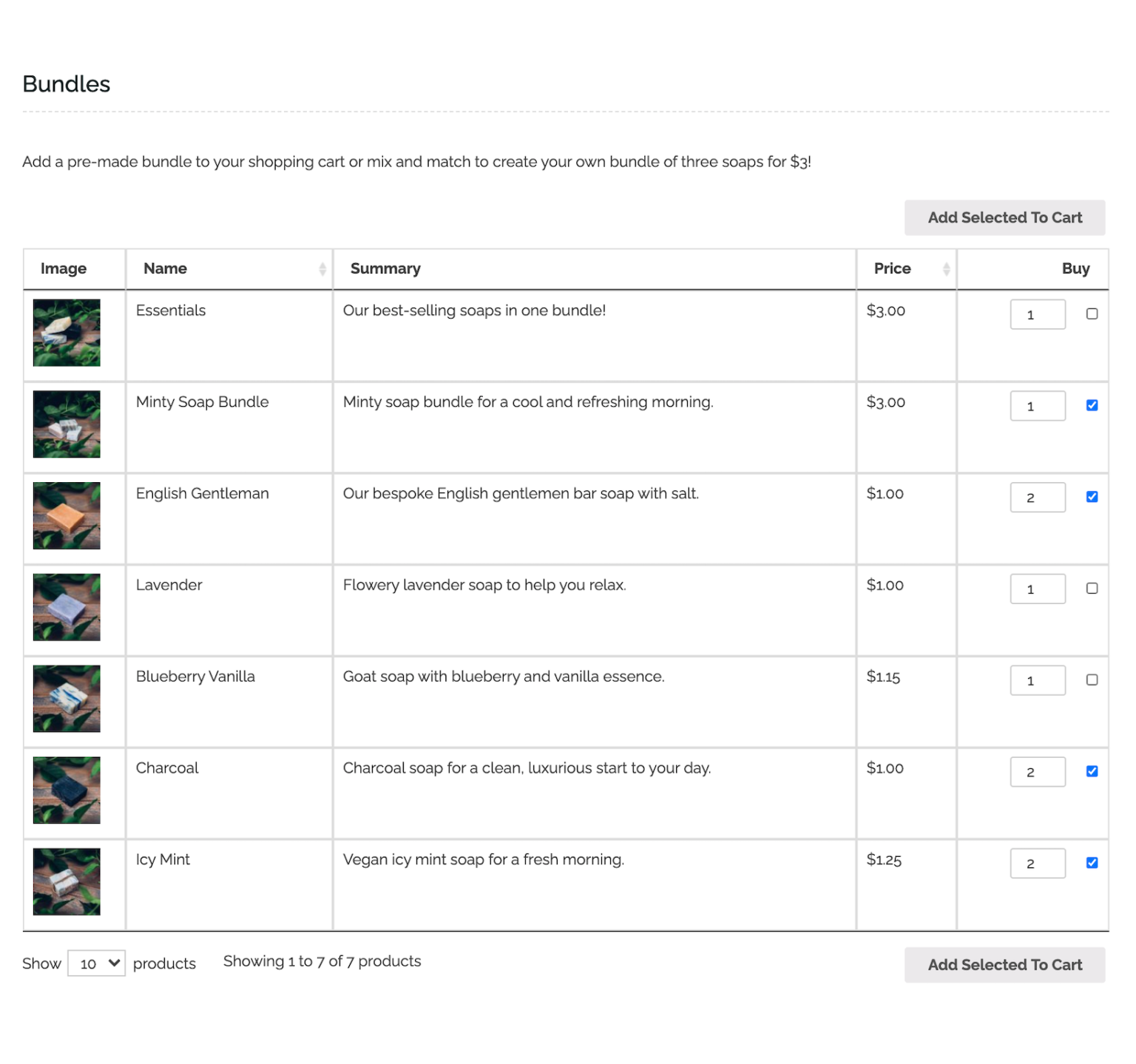1136x1064 pixels.
Task: Click the bottom Add Selected To Cart button
Action: (1004, 965)
